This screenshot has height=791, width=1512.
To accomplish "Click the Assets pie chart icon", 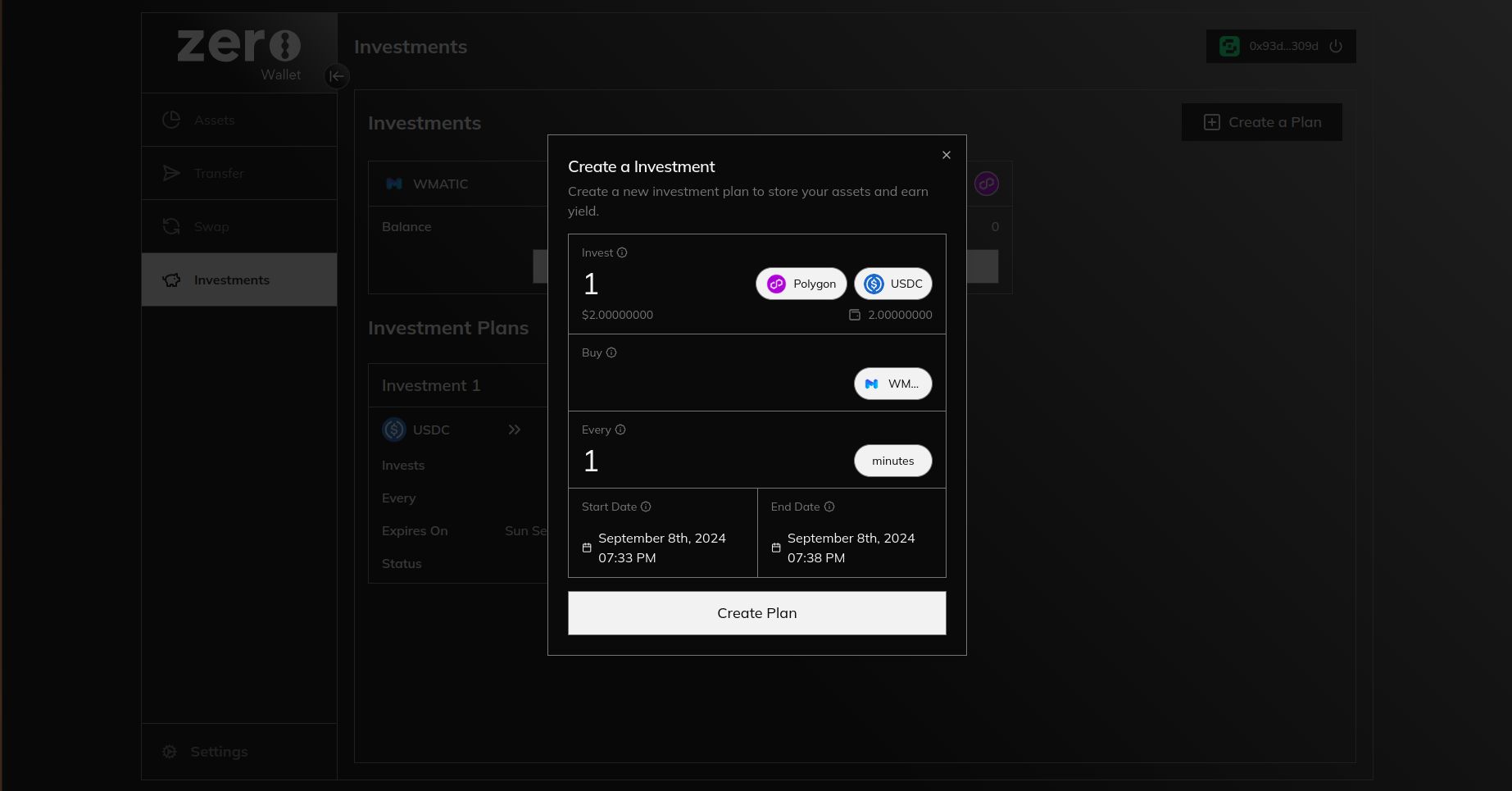I will [x=171, y=120].
